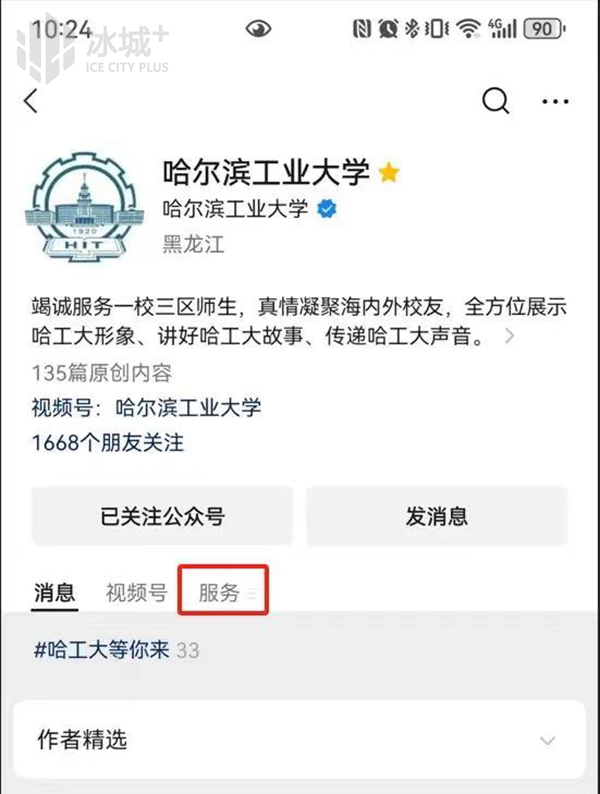Toggle follow via 已关注公众号 button
600x794 pixels.
coord(162,516)
